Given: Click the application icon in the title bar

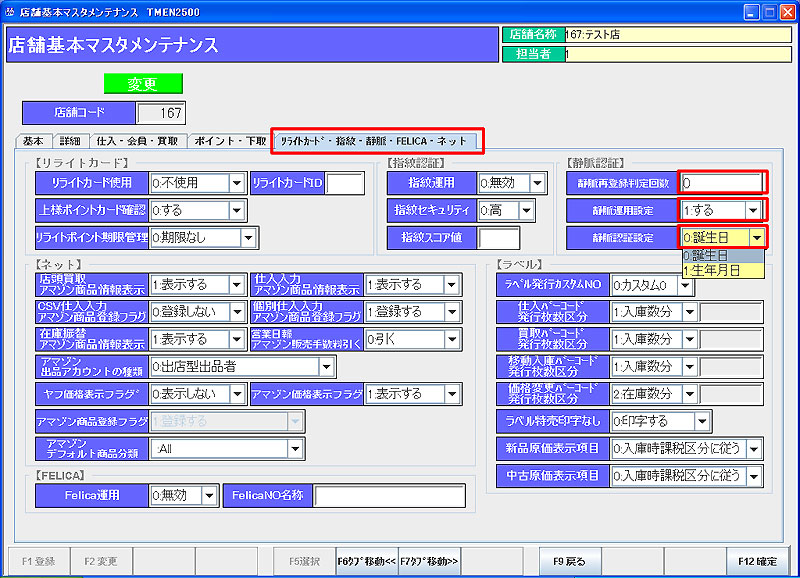Looking at the screenshot, I should coord(11,12).
